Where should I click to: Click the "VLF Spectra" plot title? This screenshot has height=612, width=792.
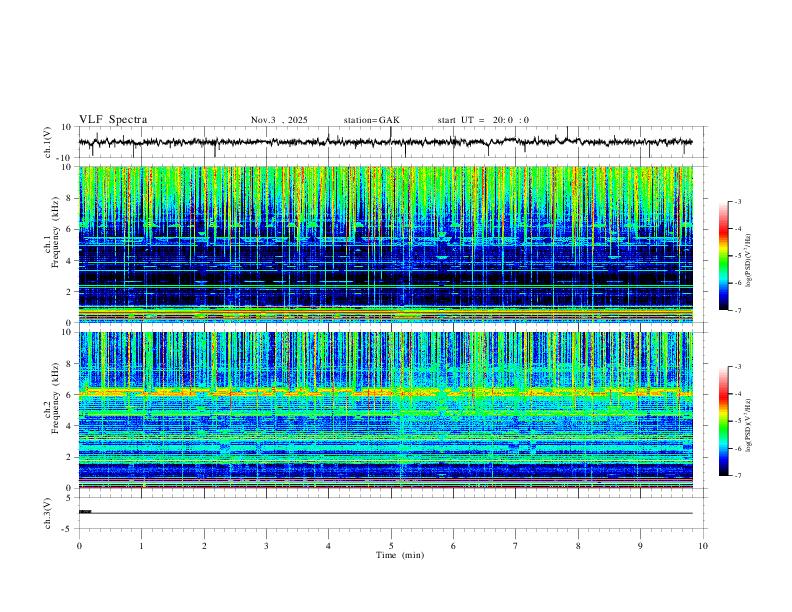click(113, 120)
